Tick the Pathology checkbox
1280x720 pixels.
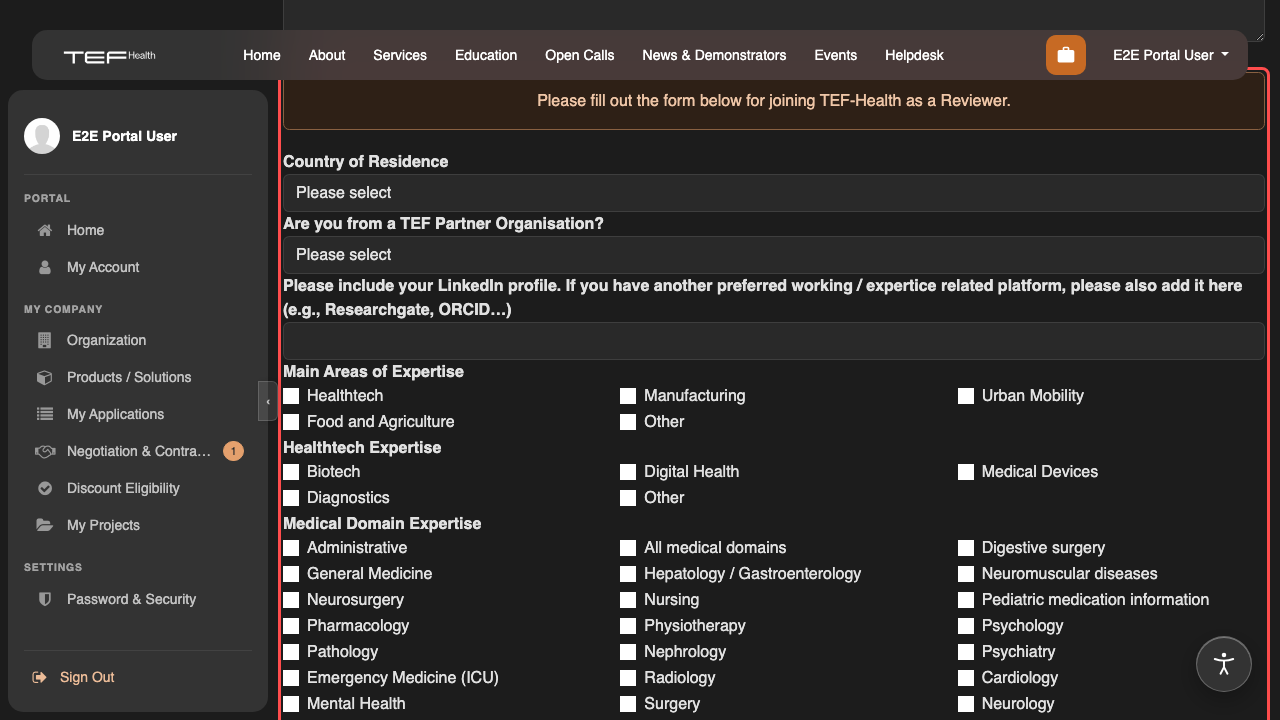click(x=291, y=652)
